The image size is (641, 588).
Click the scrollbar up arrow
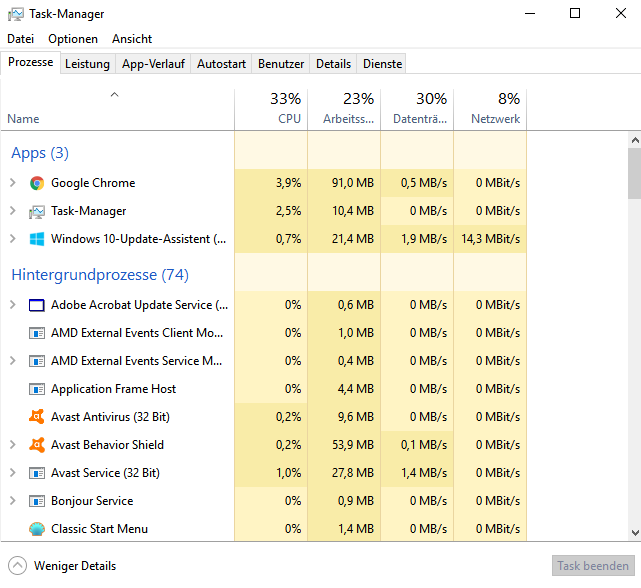point(635,140)
